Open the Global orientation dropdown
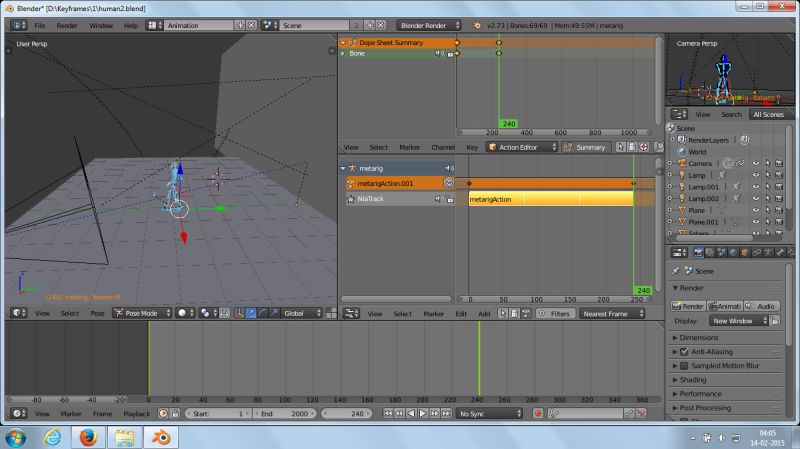The height and width of the screenshot is (449, 800). 303,313
